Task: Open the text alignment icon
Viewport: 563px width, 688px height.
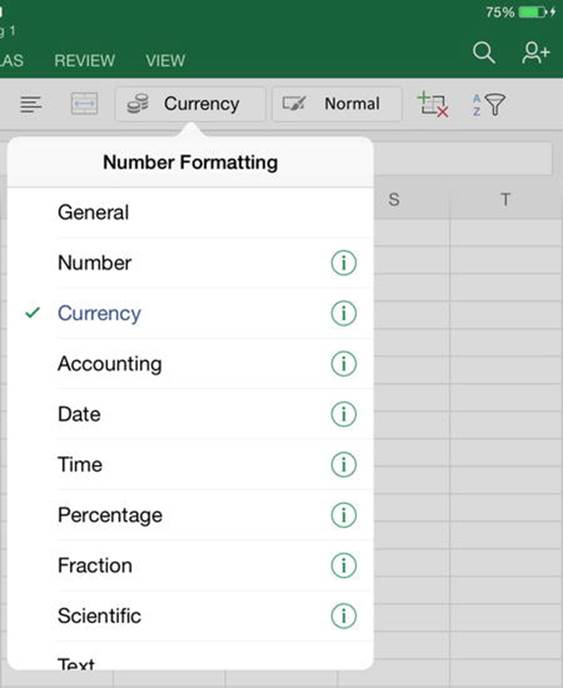Action: tap(31, 104)
